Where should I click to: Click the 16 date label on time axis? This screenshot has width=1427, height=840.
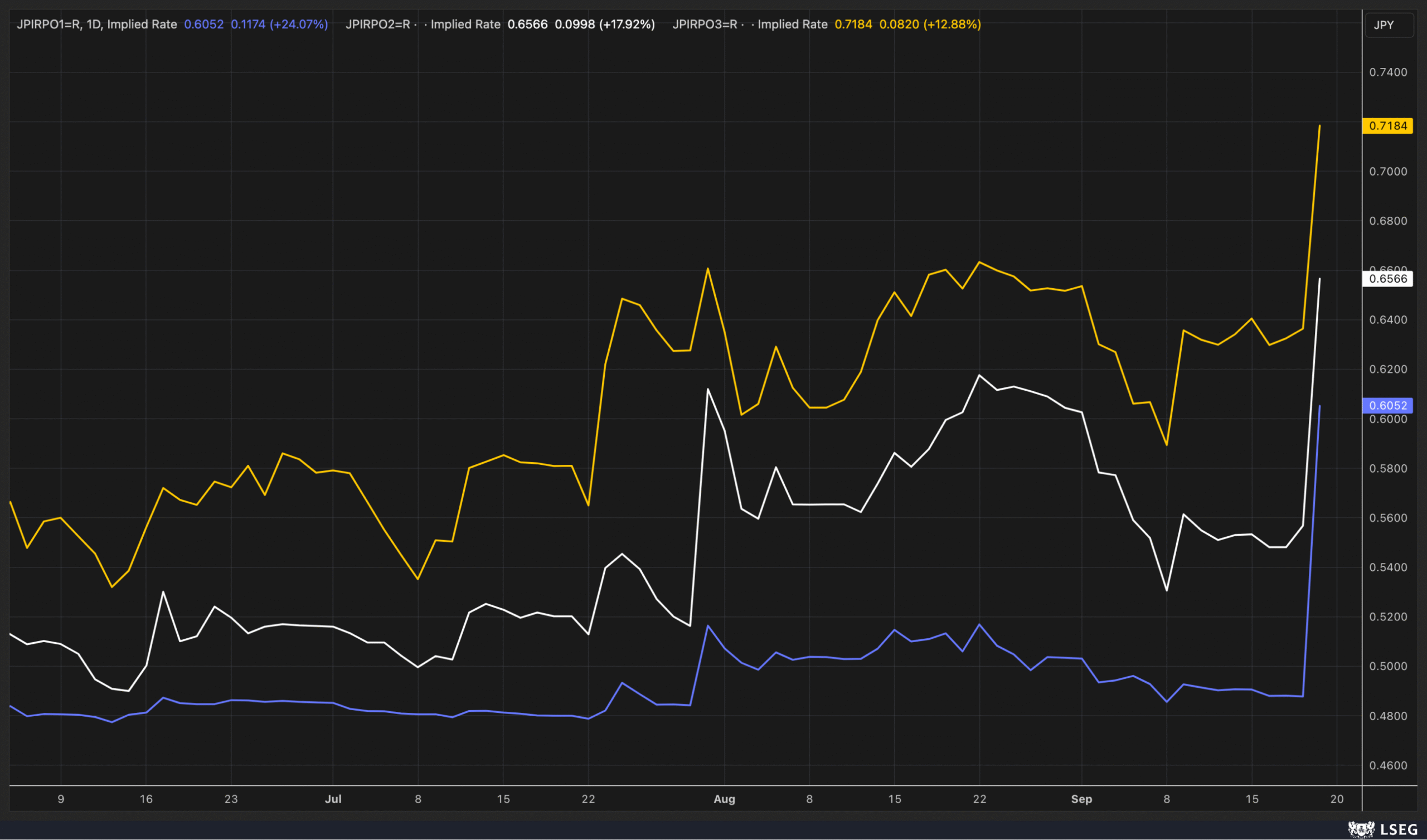146,799
